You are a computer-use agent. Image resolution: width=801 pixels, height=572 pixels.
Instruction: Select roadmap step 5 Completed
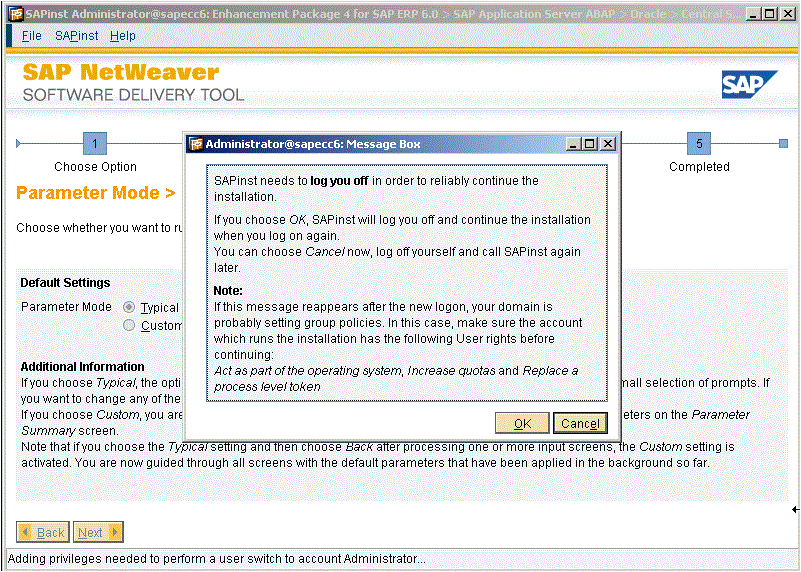[x=699, y=144]
